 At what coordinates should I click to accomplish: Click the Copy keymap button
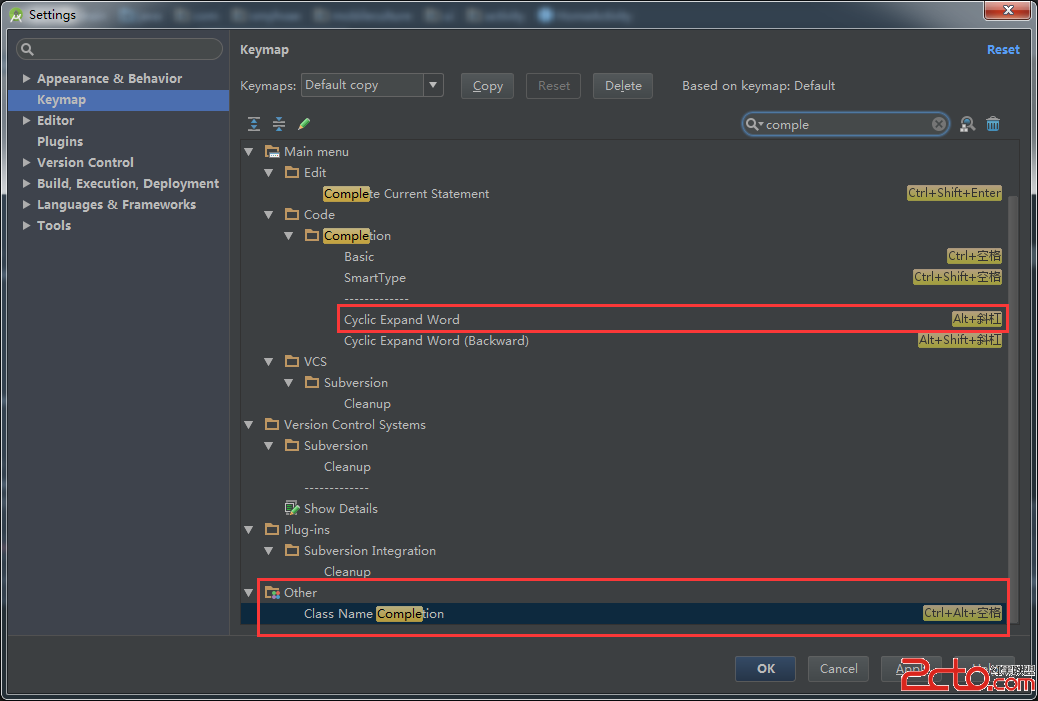(488, 86)
